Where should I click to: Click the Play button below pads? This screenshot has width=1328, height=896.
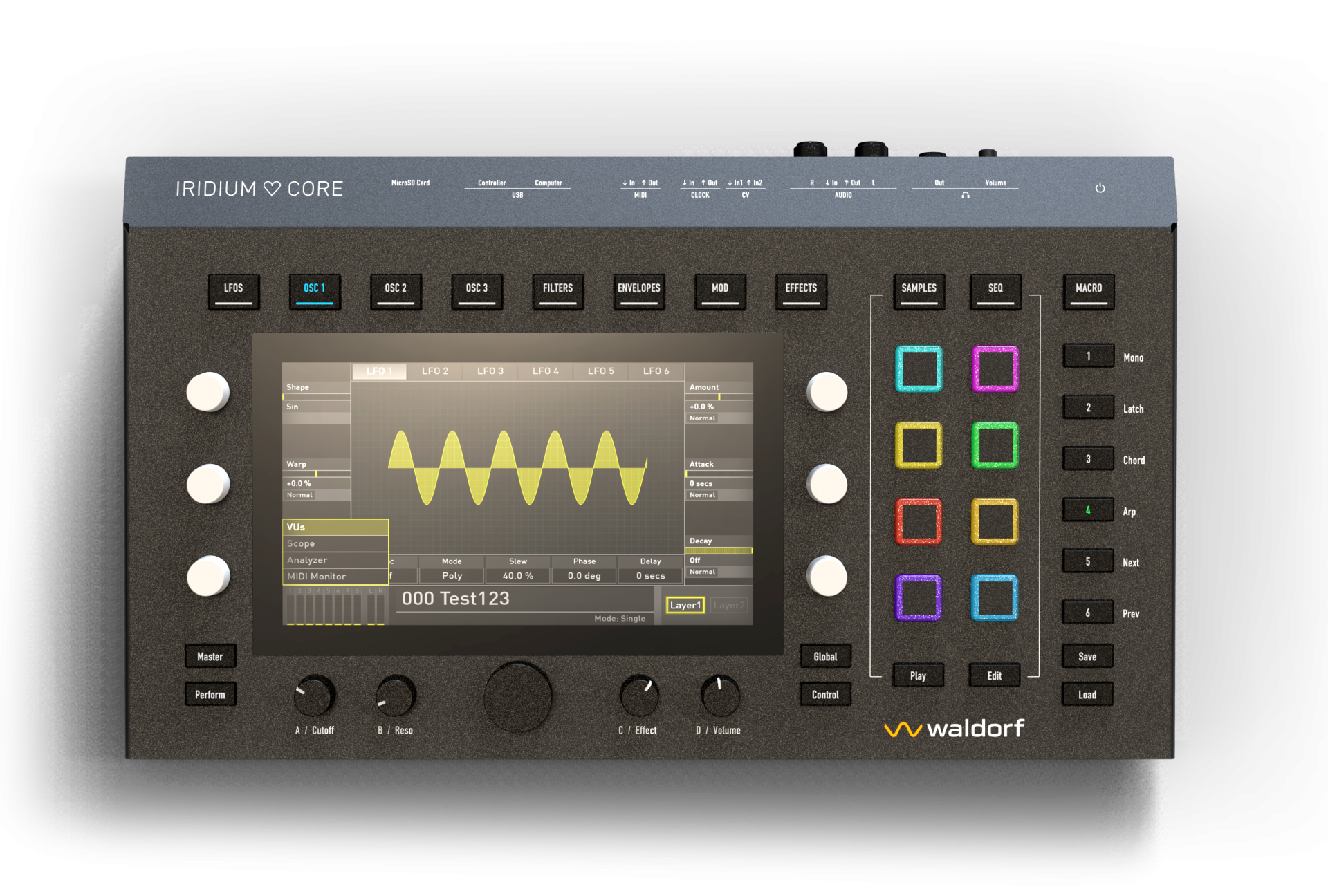[918, 675]
